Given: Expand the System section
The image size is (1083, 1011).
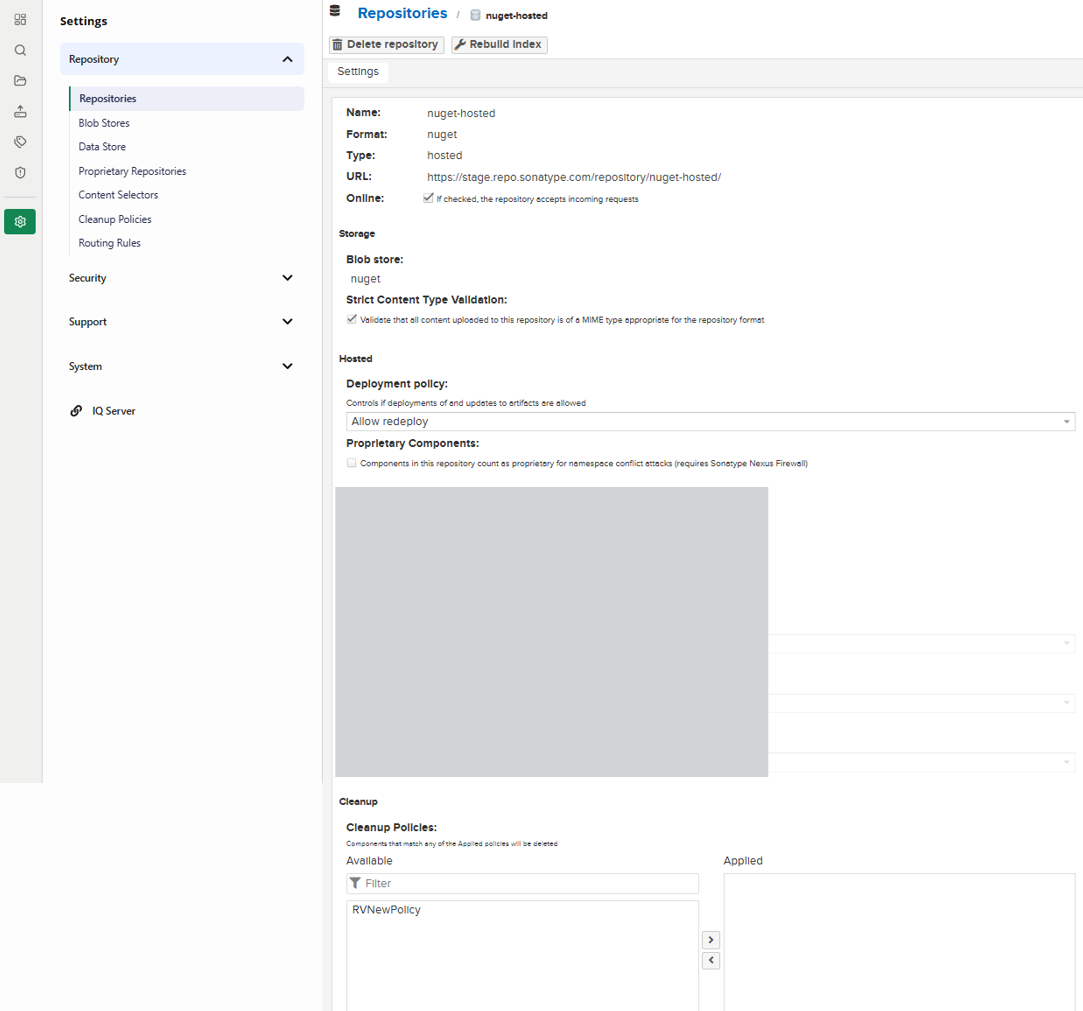Looking at the screenshot, I should (182, 366).
